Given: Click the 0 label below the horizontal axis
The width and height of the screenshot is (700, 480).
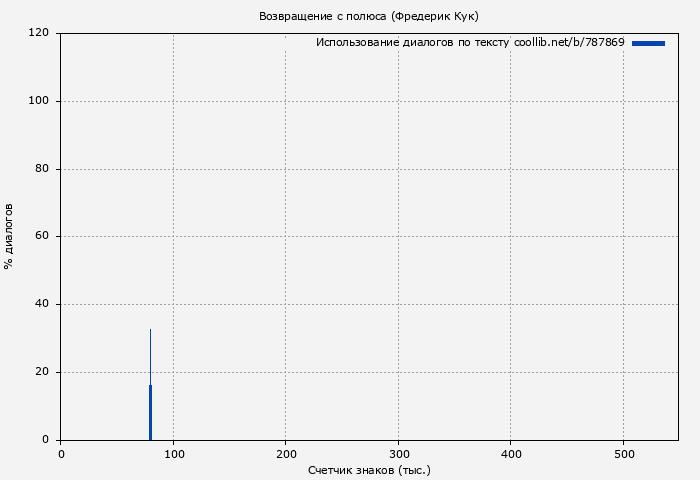Looking at the screenshot, I should click(61, 454).
